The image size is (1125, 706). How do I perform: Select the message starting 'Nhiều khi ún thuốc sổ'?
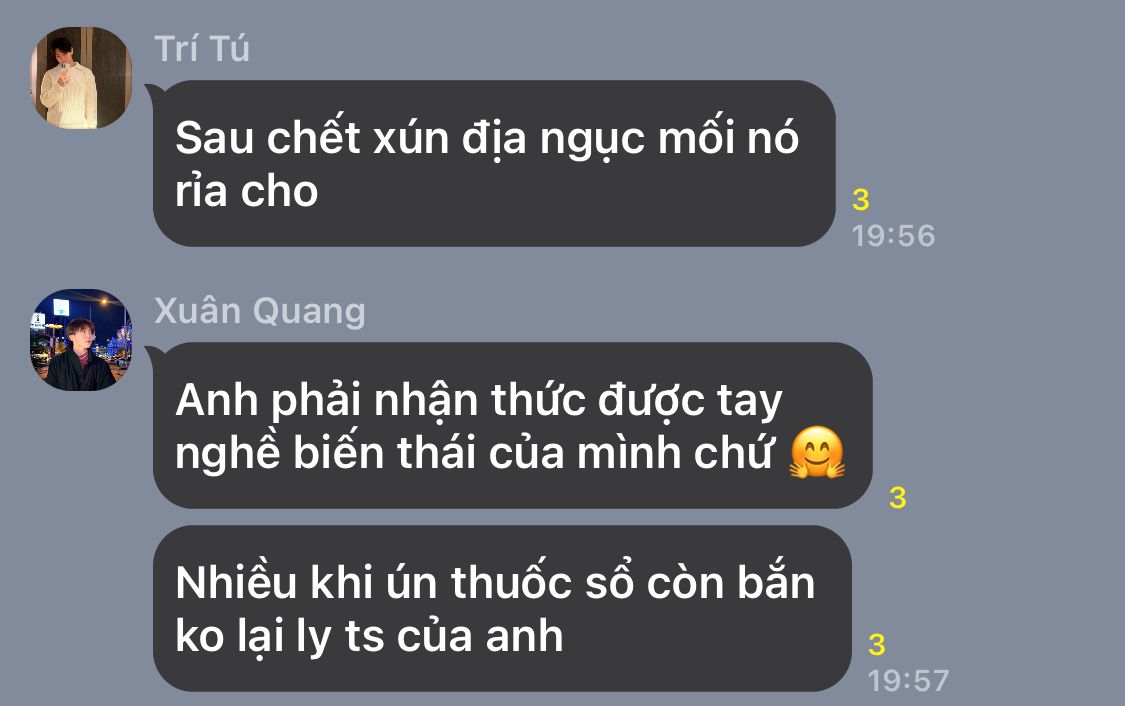coord(502,608)
